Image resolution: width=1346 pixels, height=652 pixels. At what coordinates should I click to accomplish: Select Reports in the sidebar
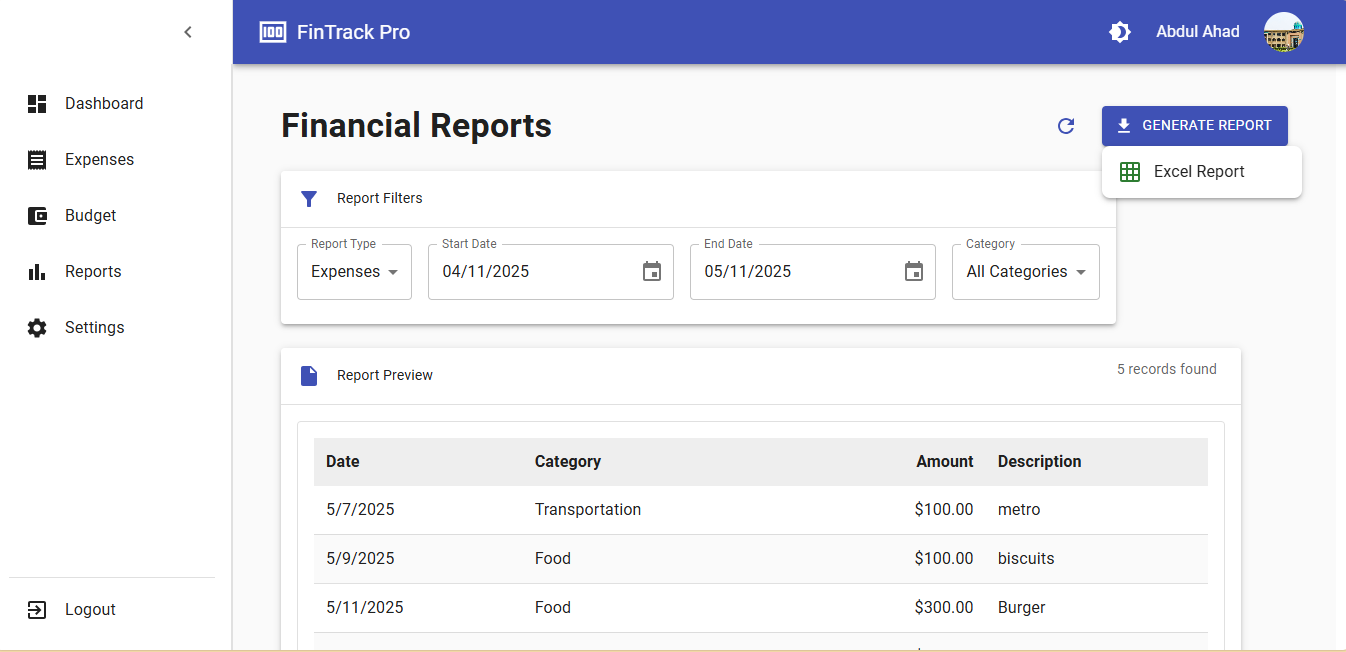(x=116, y=271)
